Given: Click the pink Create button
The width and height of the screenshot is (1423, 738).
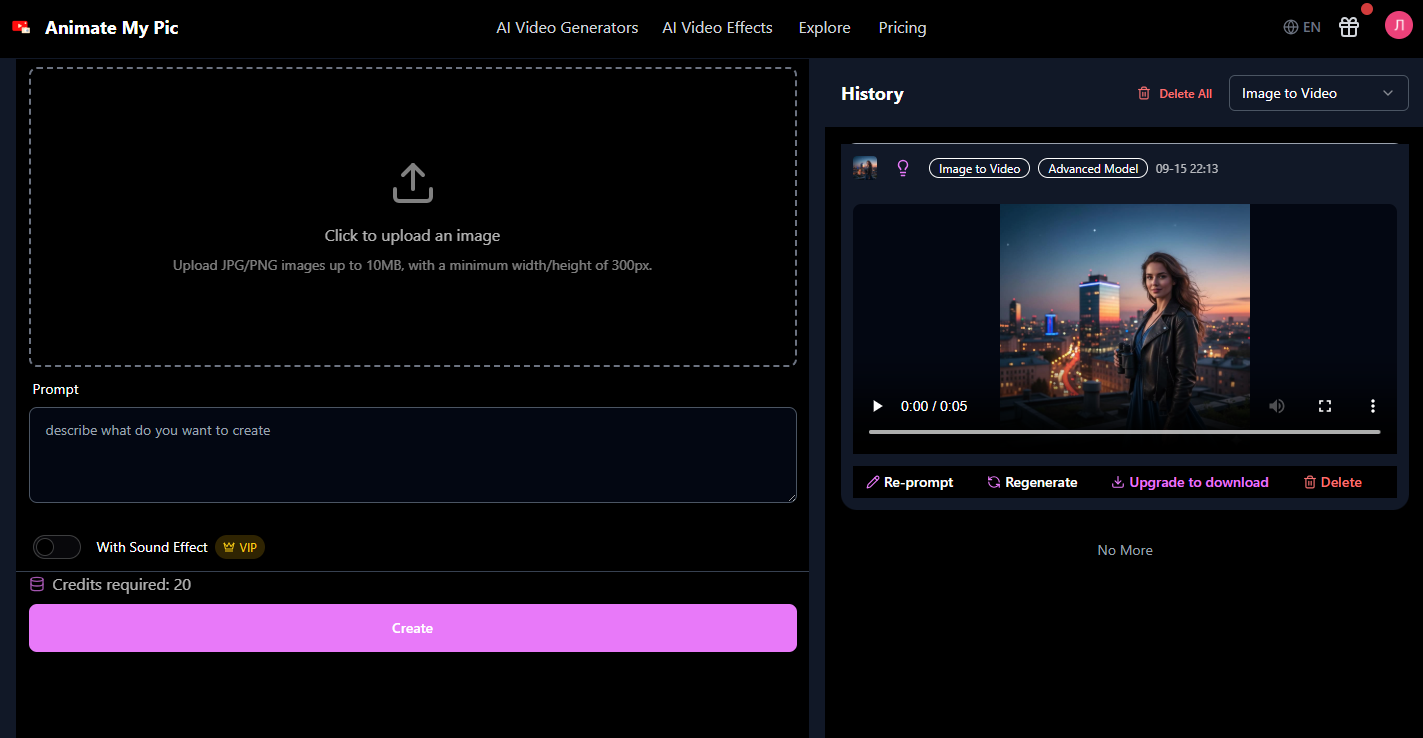Looking at the screenshot, I should tap(413, 628).
